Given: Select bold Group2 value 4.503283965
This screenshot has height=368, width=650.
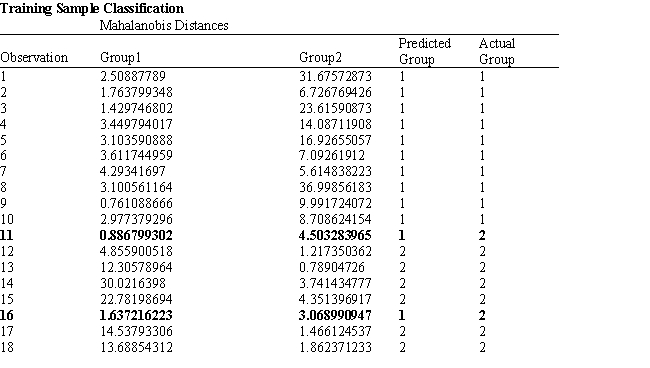Looking at the screenshot, I should pos(335,235).
